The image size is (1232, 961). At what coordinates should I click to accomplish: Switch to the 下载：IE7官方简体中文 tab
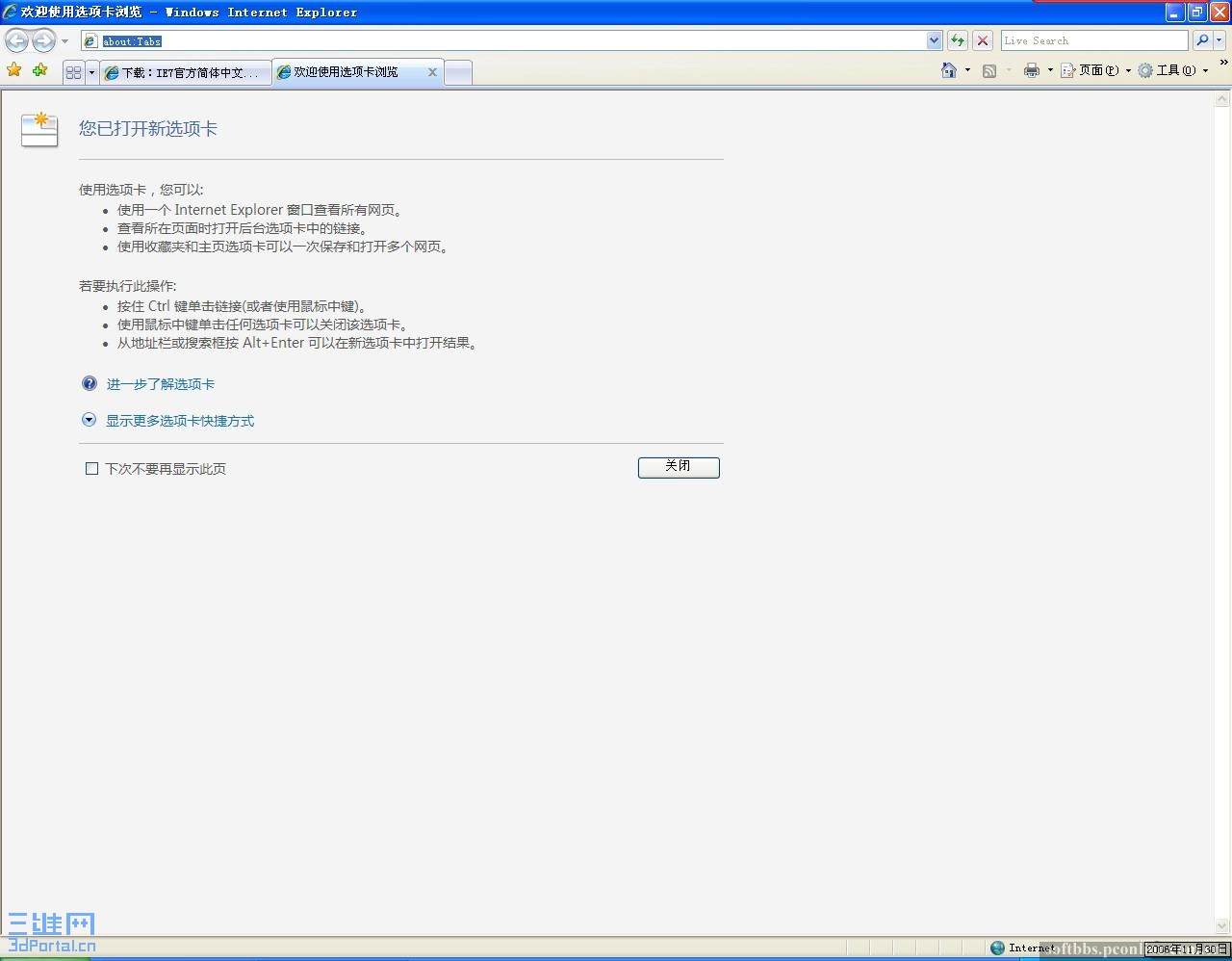[x=186, y=72]
